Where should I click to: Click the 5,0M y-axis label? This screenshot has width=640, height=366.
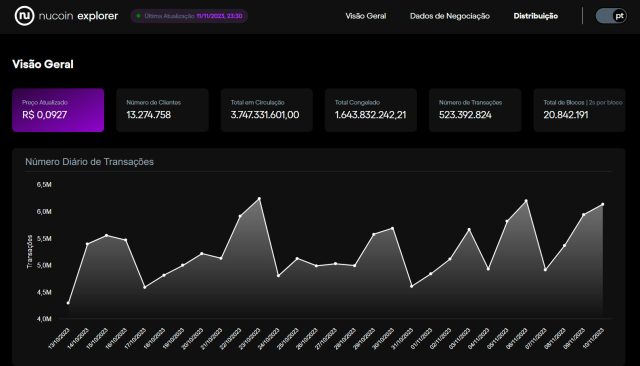(44, 265)
